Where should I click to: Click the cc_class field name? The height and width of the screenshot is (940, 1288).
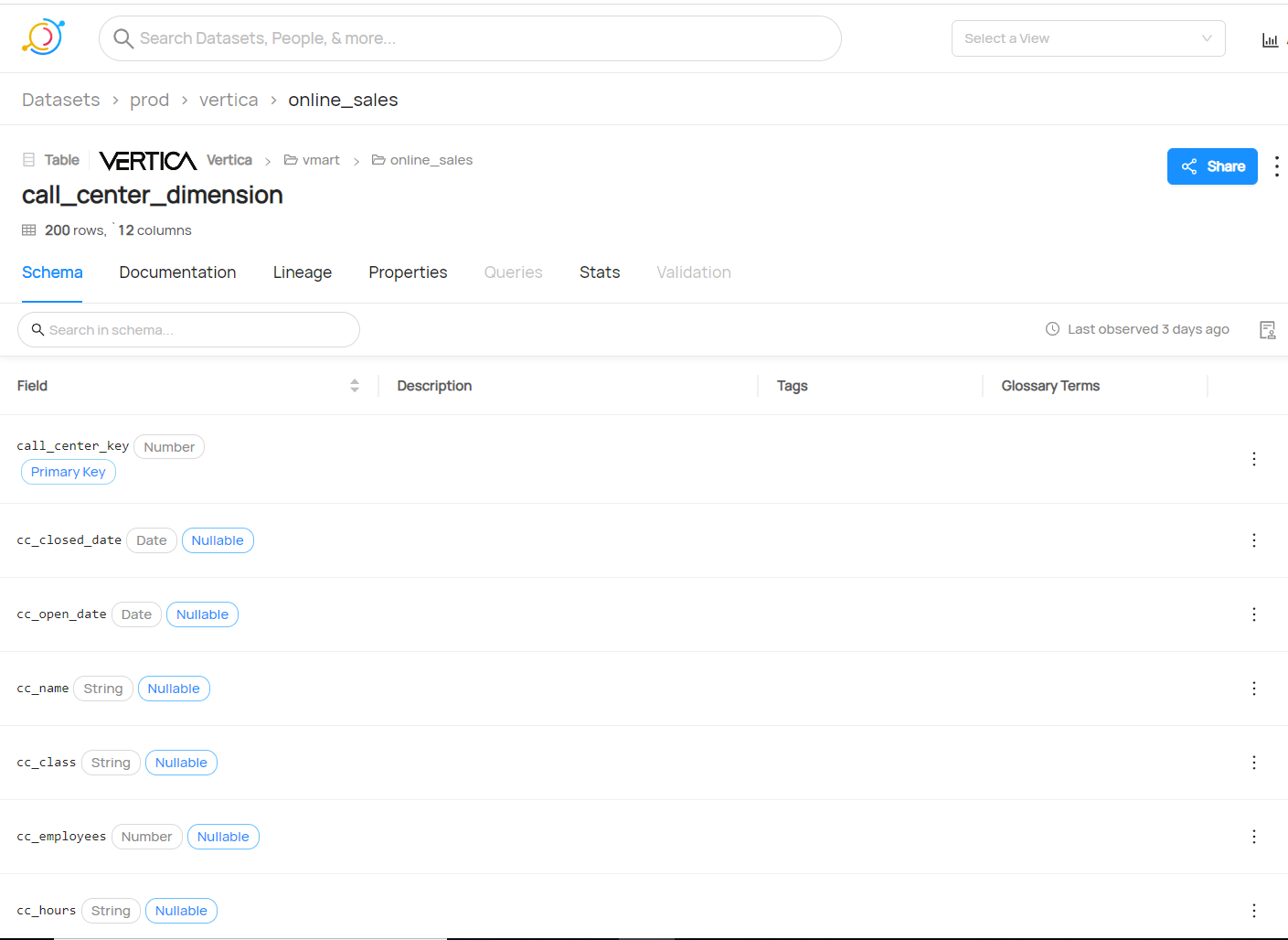47,763
